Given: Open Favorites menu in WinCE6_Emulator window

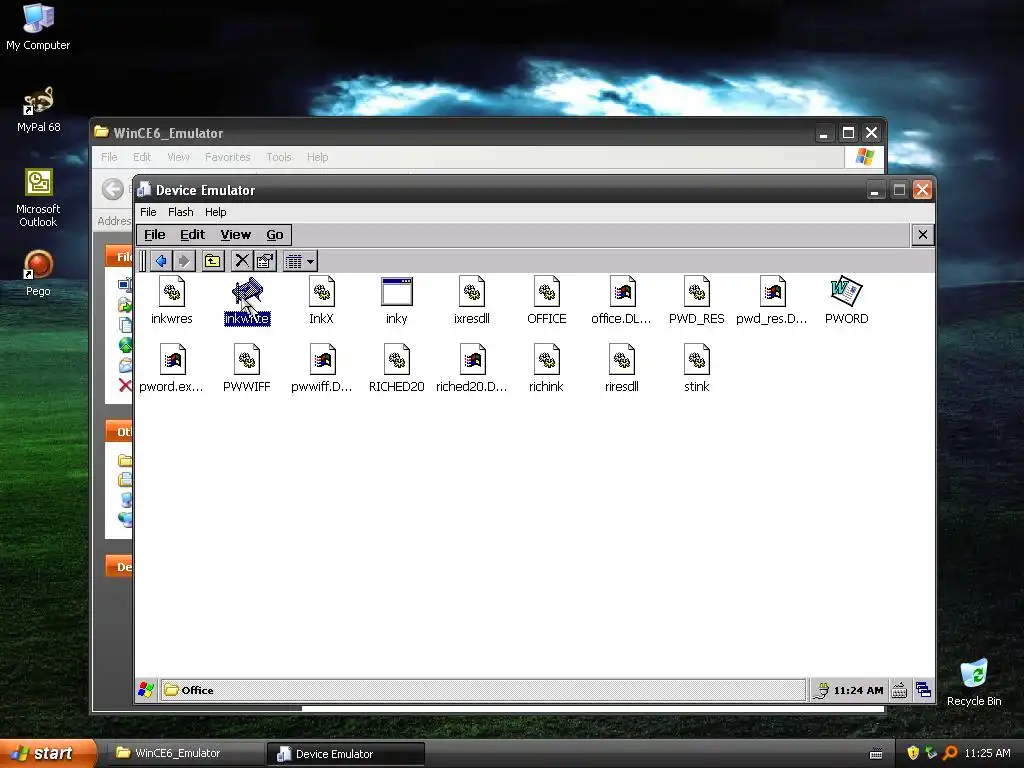Looking at the screenshot, I should click(x=227, y=157).
